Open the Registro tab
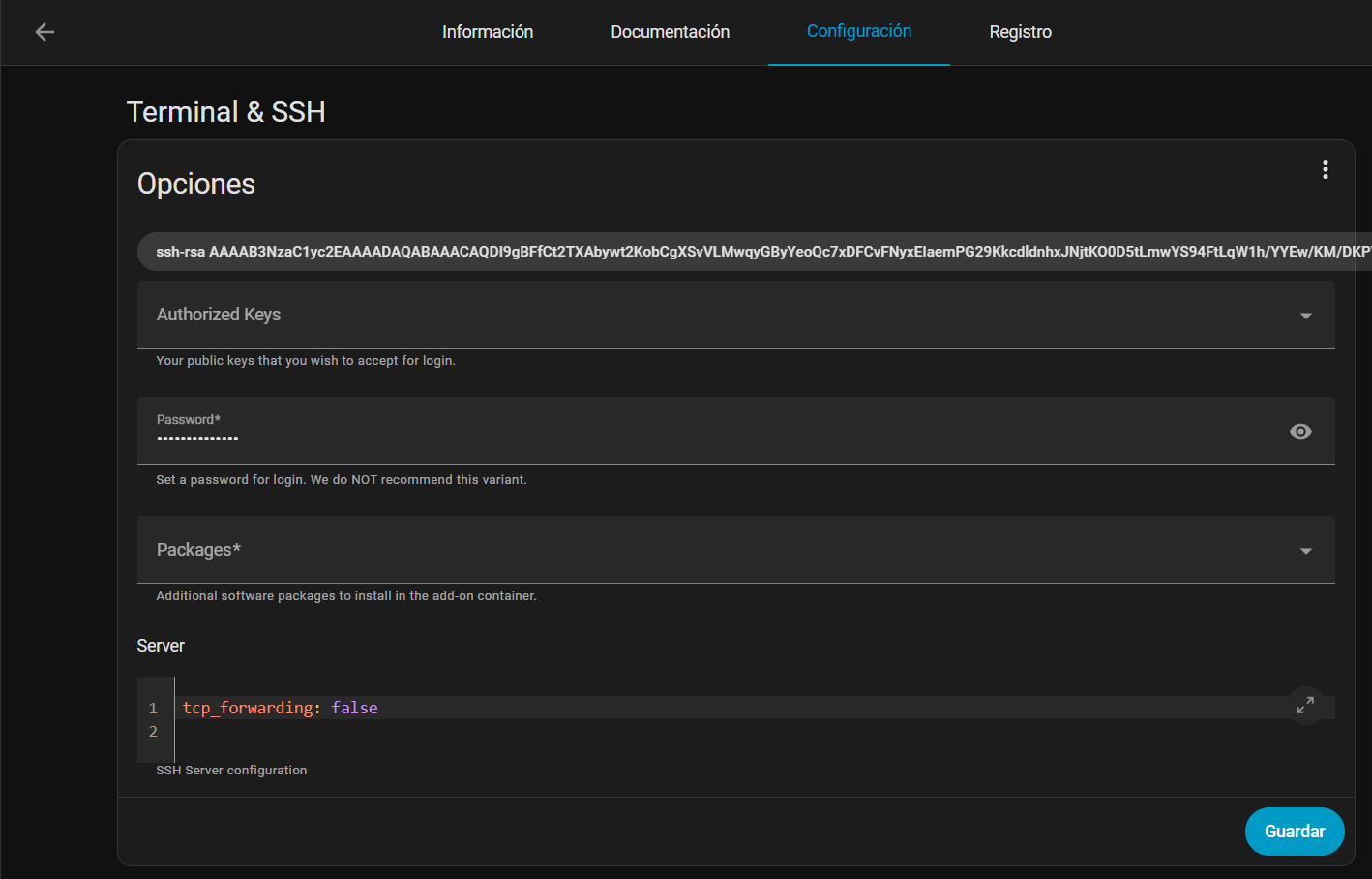The height and width of the screenshot is (879, 1372). point(1020,32)
